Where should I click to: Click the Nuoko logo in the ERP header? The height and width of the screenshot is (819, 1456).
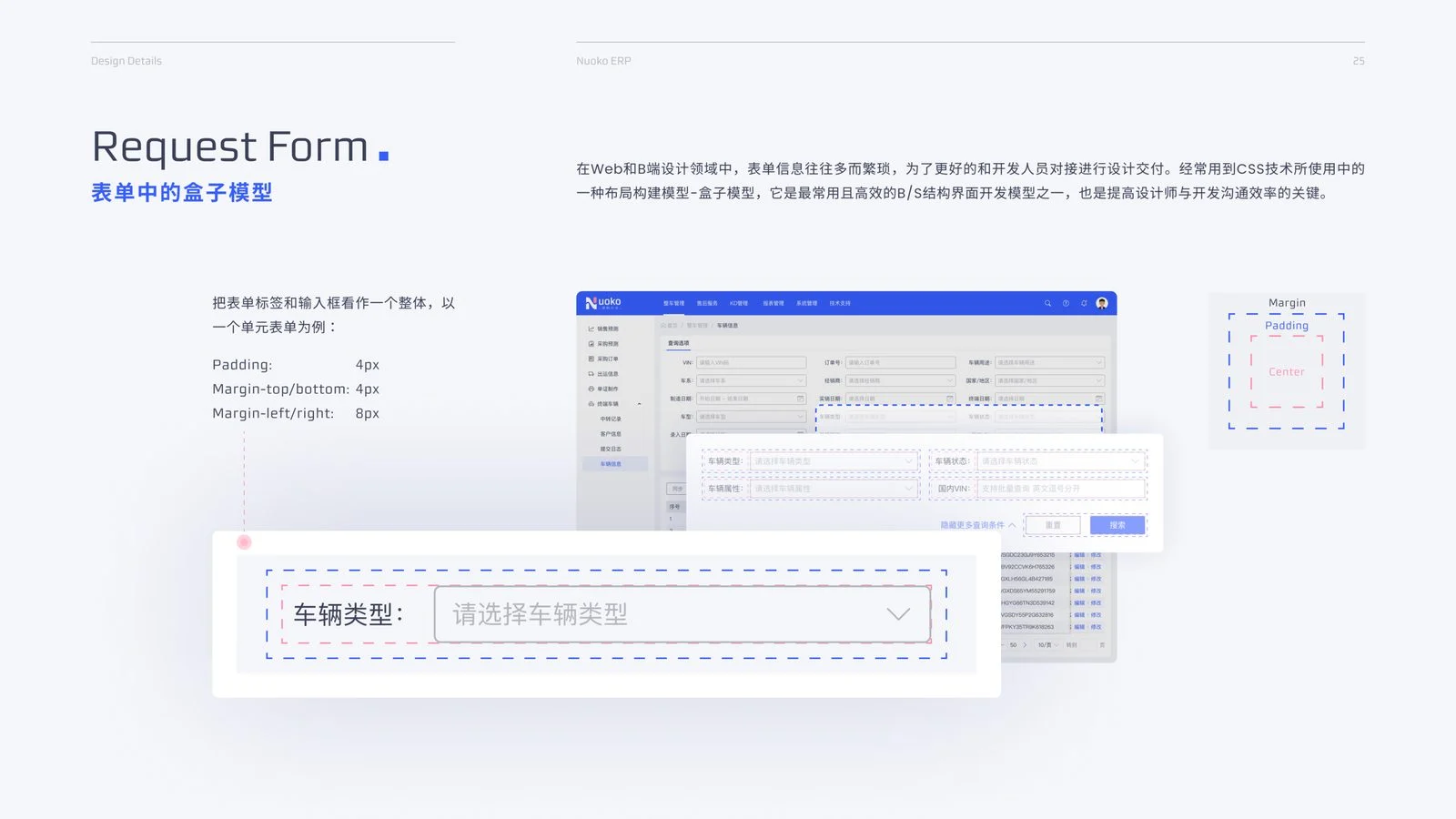click(x=603, y=302)
